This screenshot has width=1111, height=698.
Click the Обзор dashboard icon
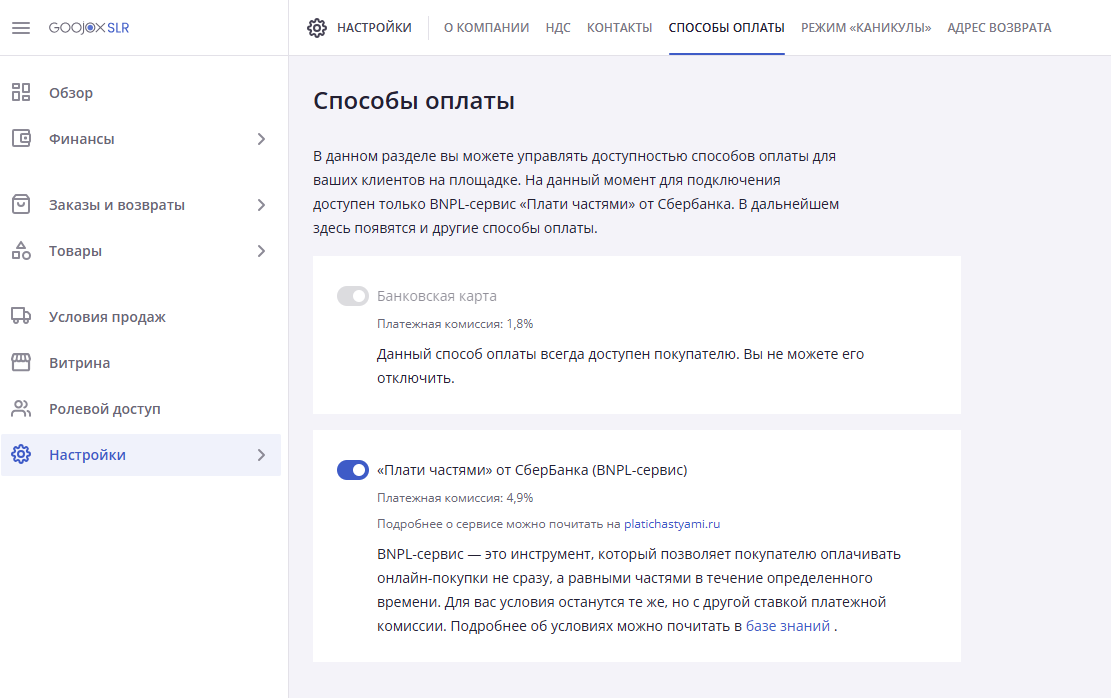[x=21, y=93]
